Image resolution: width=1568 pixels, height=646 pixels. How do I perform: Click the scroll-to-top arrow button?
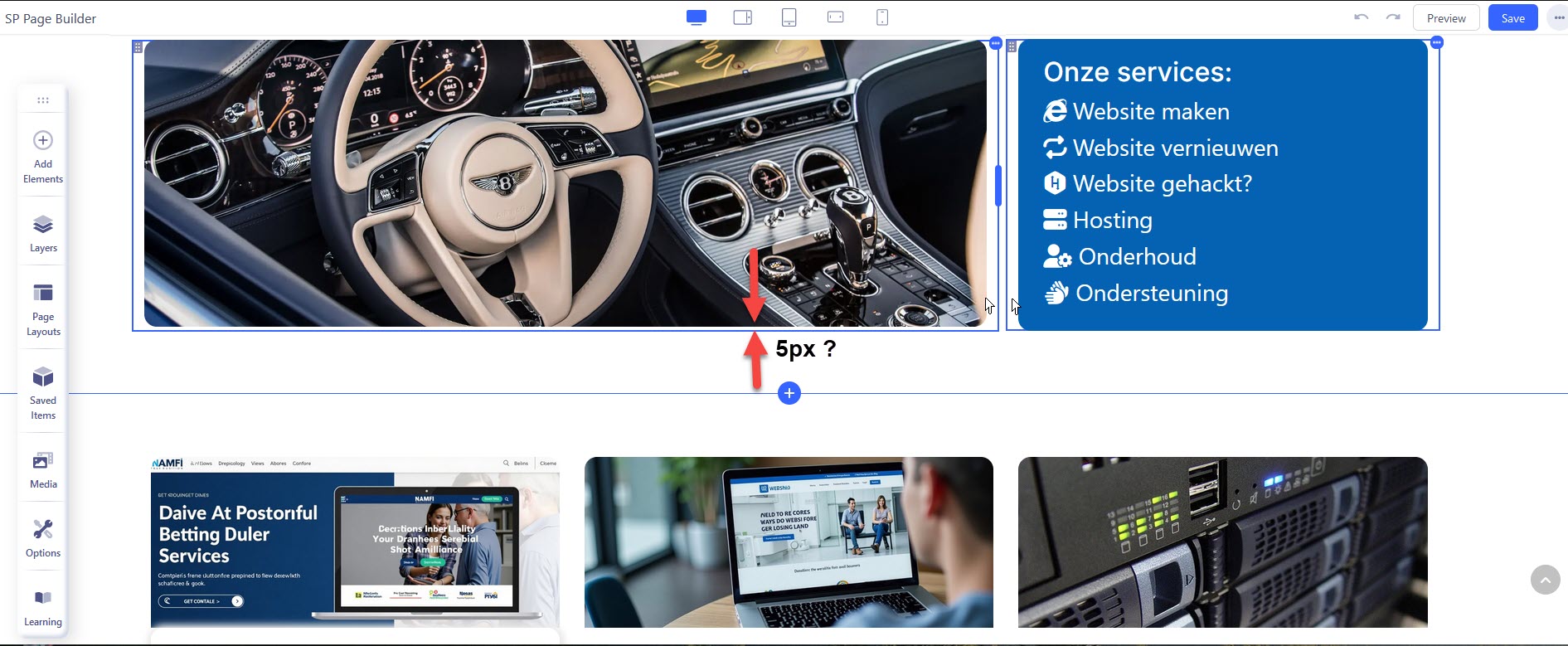tap(1545, 580)
